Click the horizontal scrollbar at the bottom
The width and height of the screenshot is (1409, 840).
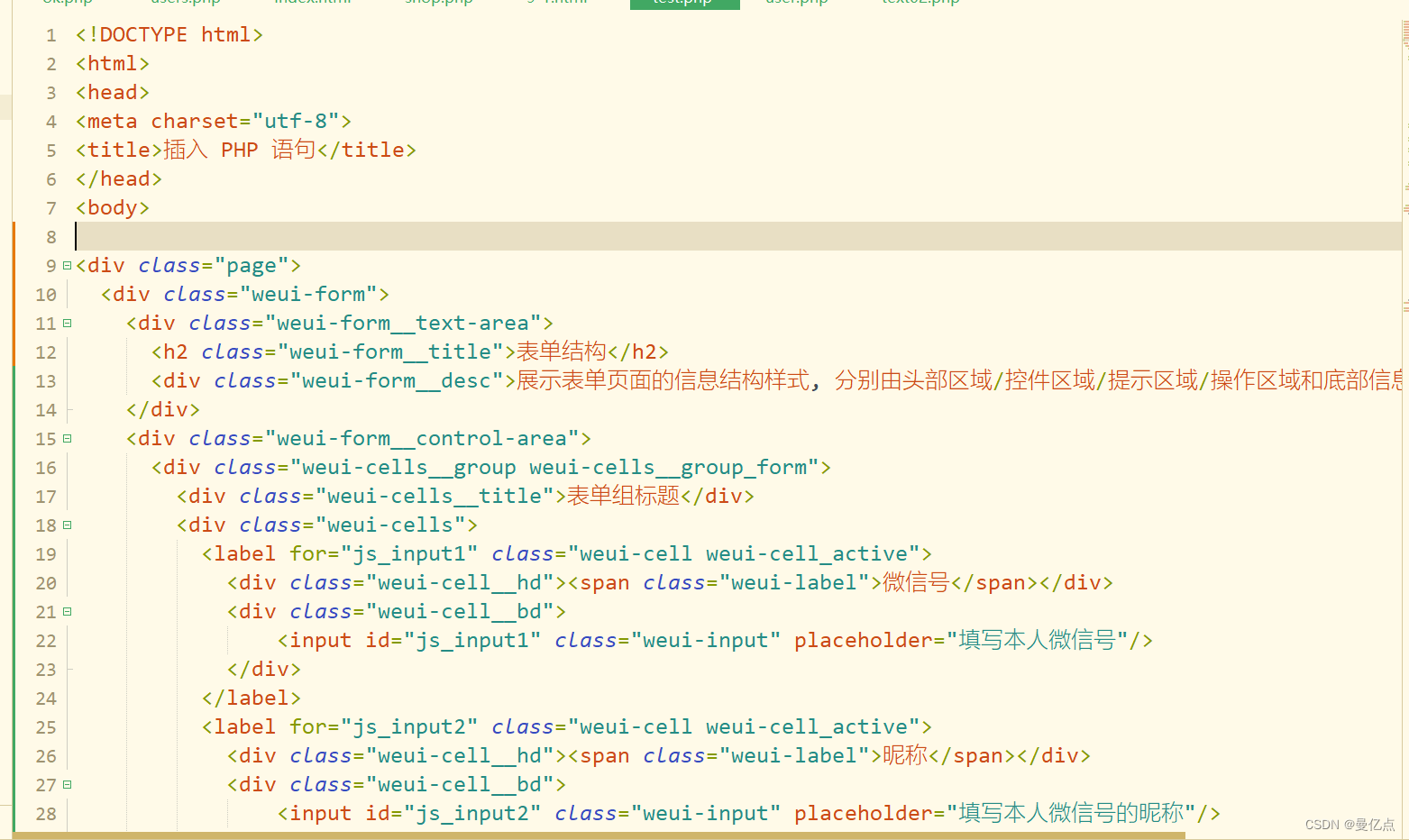coord(599,835)
